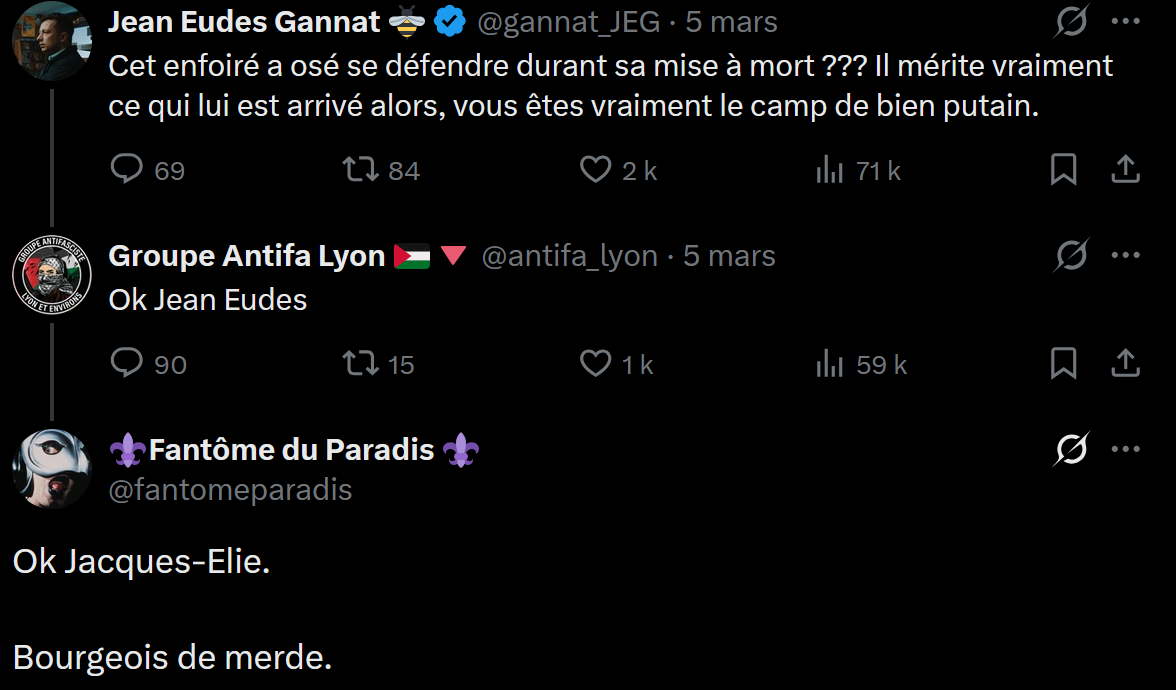Retweet Jean Eudes Gannat's post
Screen dimensions: 1176x690
click(x=361, y=170)
